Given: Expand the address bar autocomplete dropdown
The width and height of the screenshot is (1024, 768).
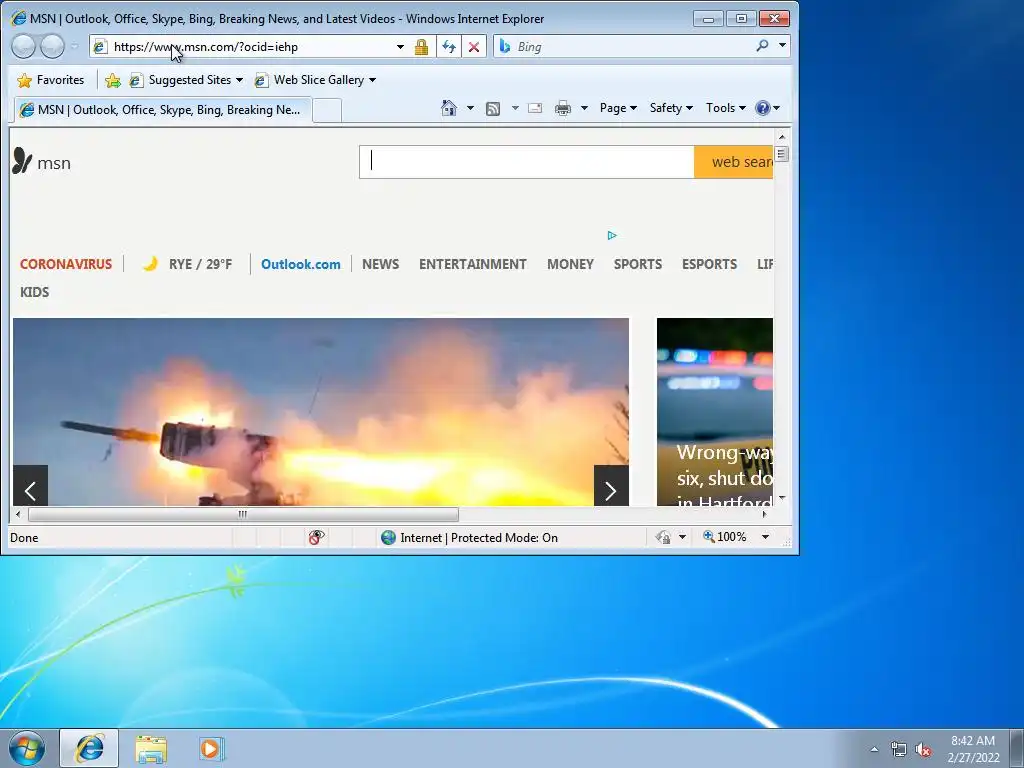Looking at the screenshot, I should (x=400, y=47).
